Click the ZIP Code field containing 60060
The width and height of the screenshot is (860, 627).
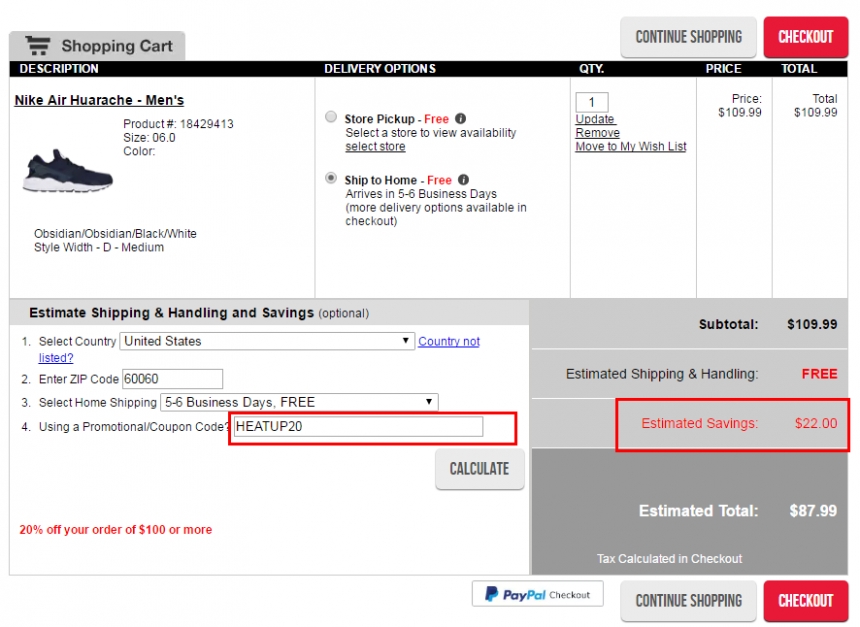pos(172,379)
